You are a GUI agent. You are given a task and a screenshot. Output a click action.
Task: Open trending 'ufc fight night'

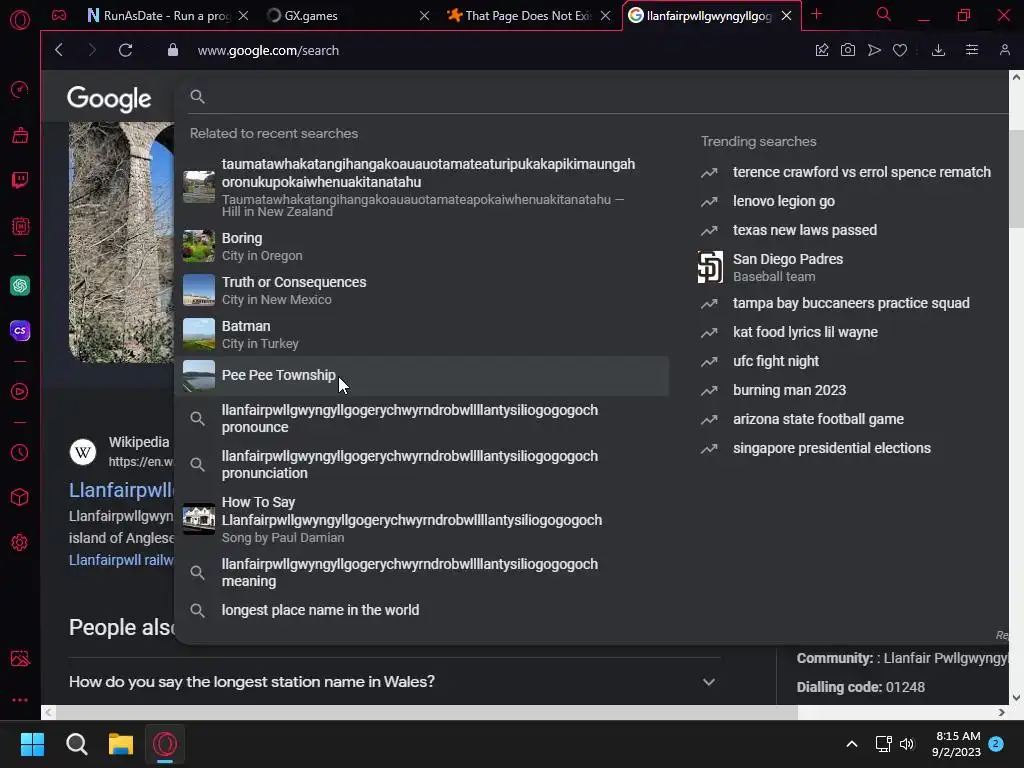tap(776, 361)
